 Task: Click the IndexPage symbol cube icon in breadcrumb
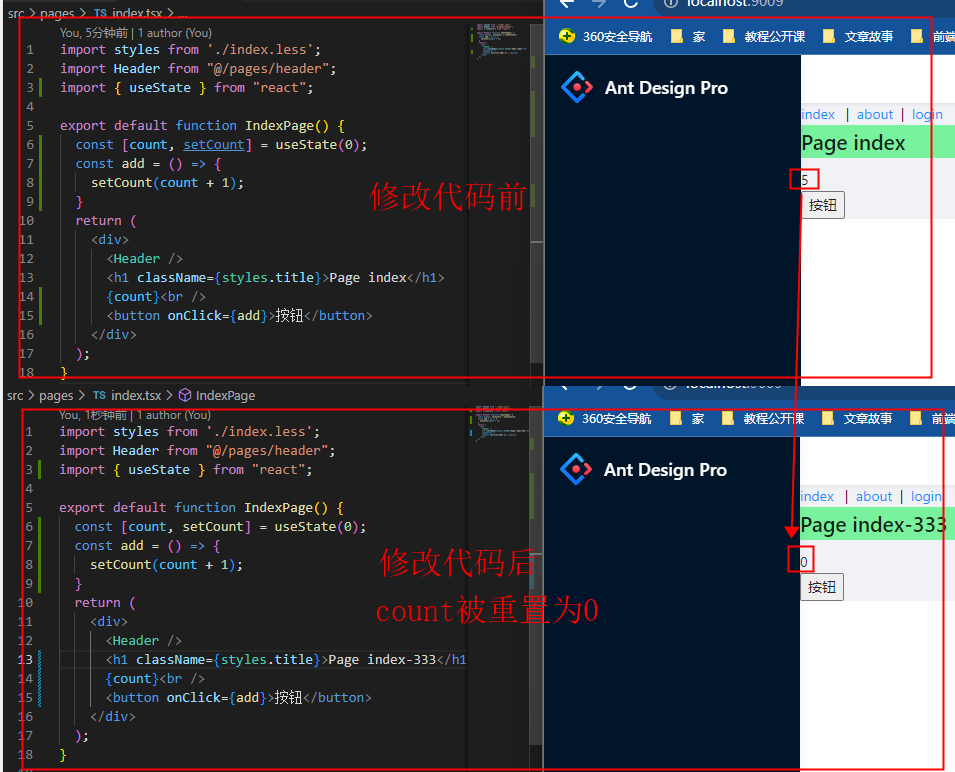click(x=185, y=395)
